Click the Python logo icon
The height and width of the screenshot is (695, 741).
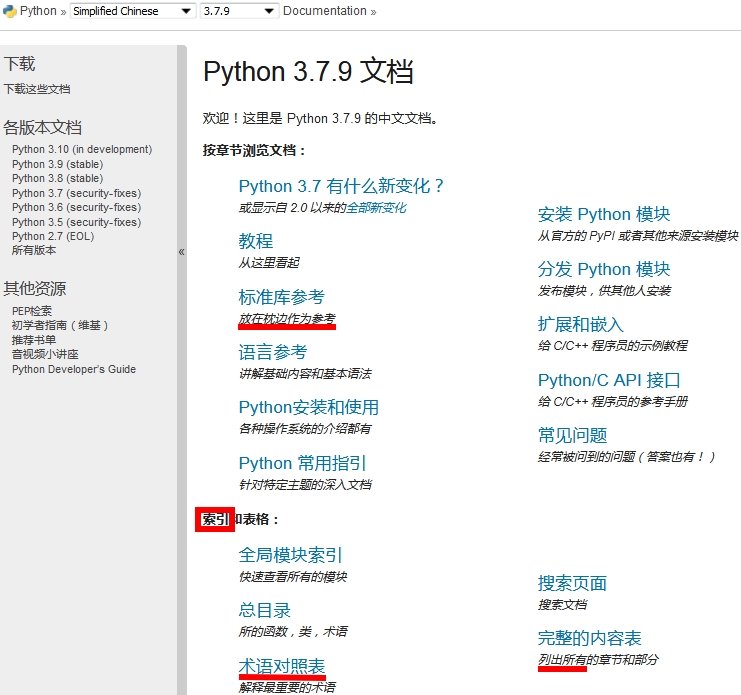tap(9, 11)
